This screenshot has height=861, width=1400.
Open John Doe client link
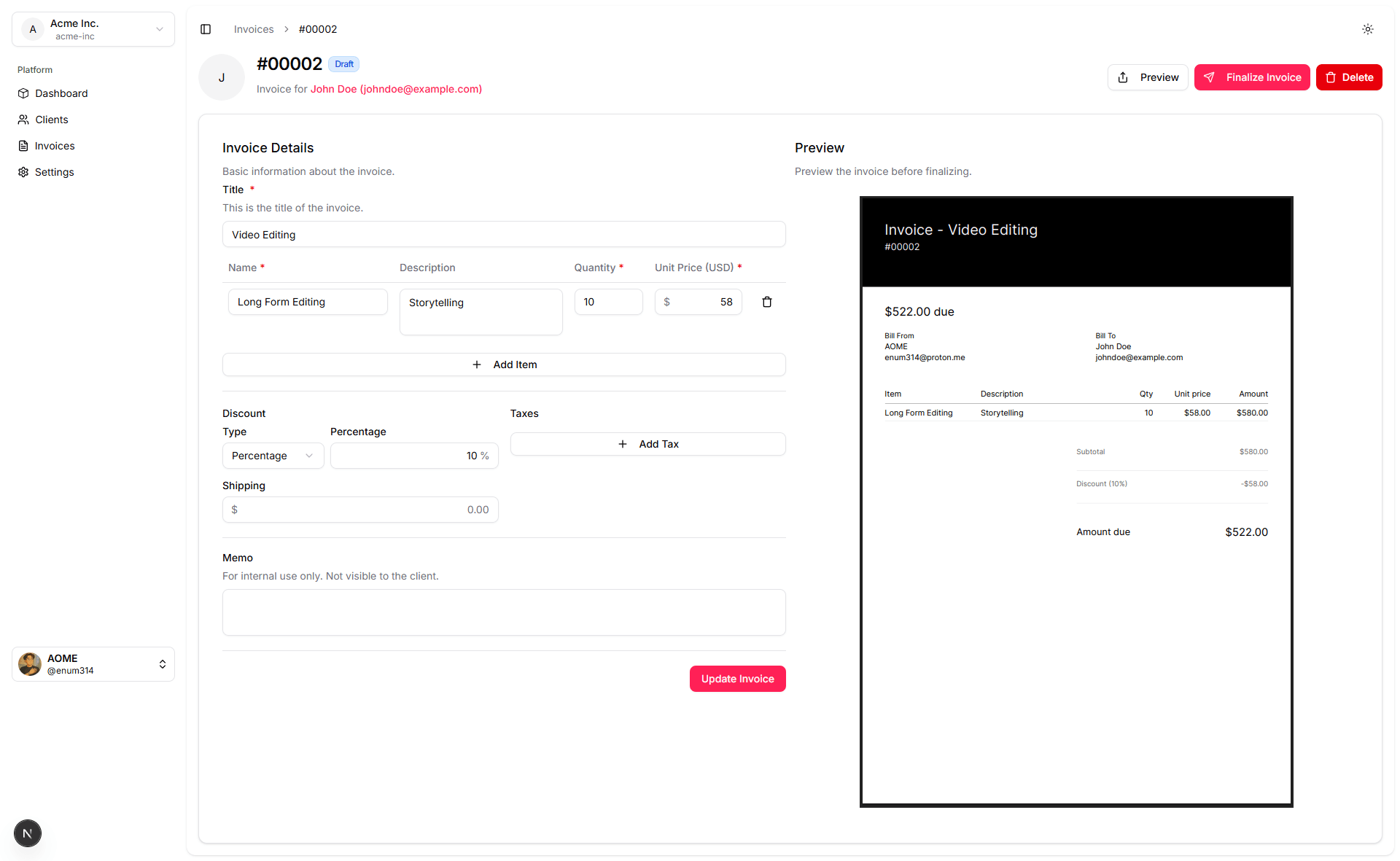396,89
